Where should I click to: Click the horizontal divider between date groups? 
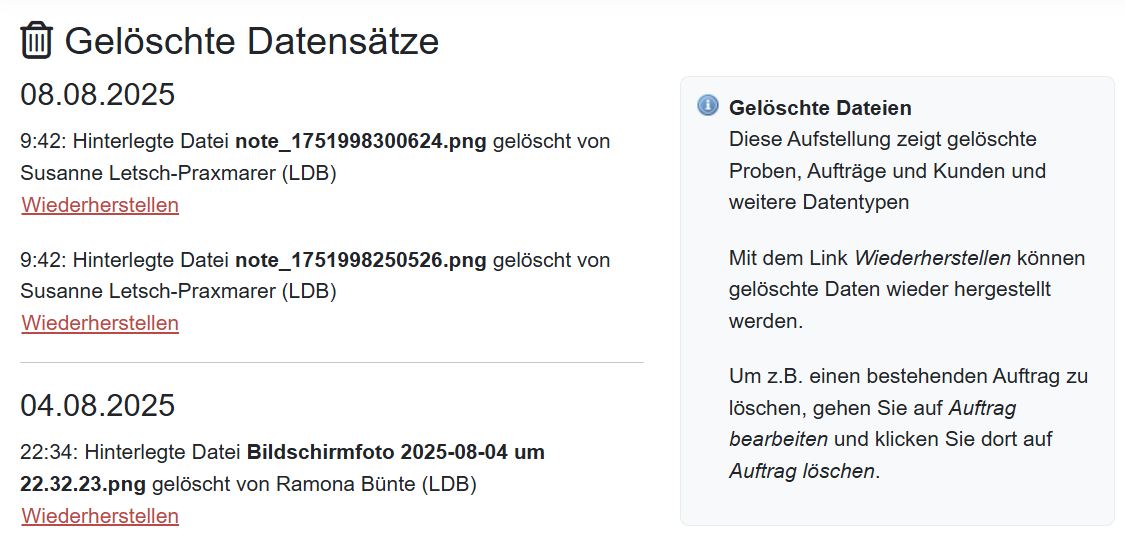point(331,362)
